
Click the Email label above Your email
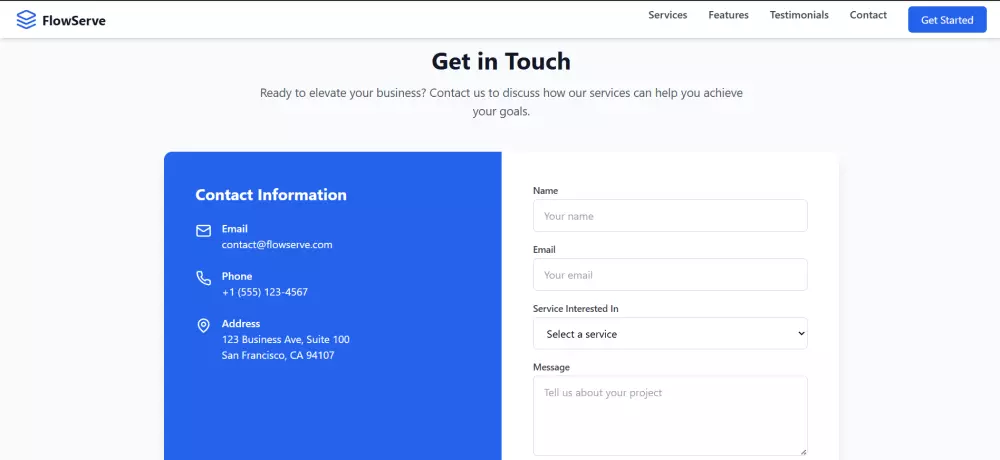tap(544, 249)
